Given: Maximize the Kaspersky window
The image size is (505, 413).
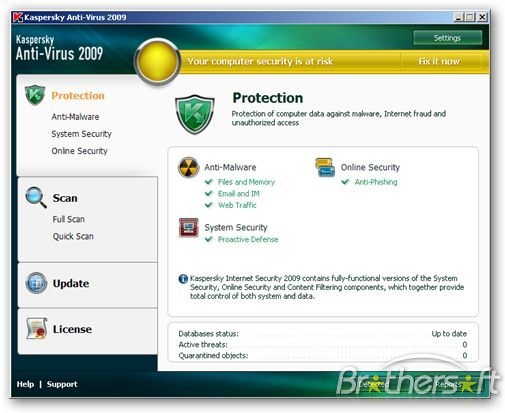Looking at the screenshot, I should point(470,17).
